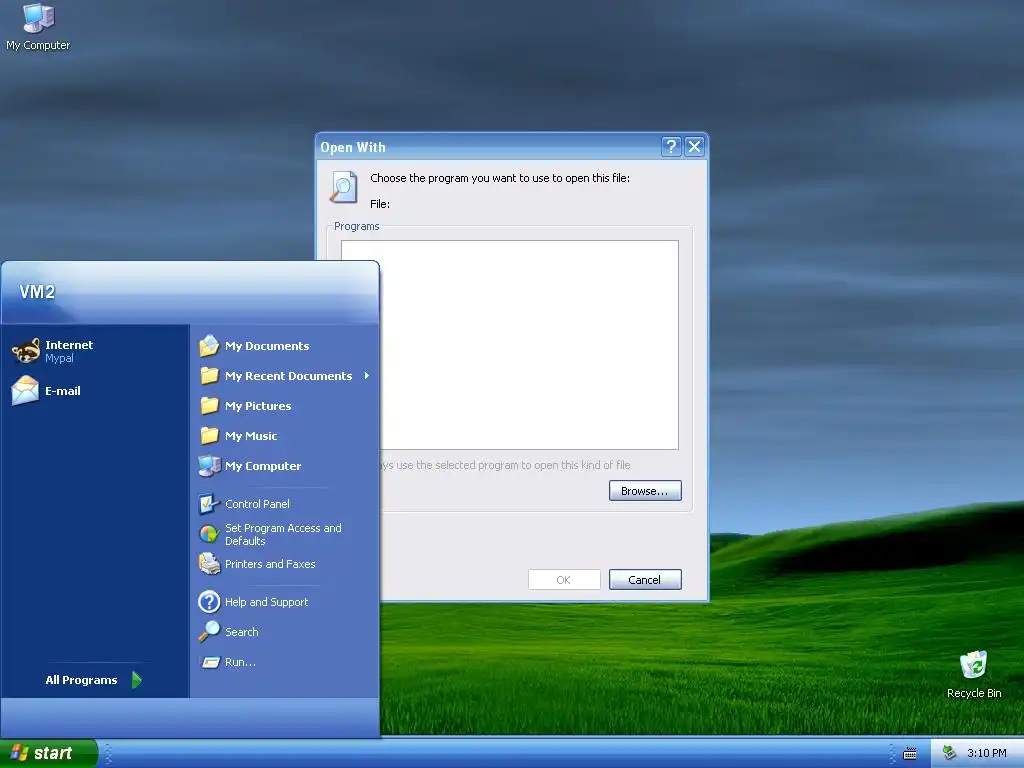The width and height of the screenshot is (1024, 768).
Task: Expand My Recent Documents submenu
Action: pos(284,376)
